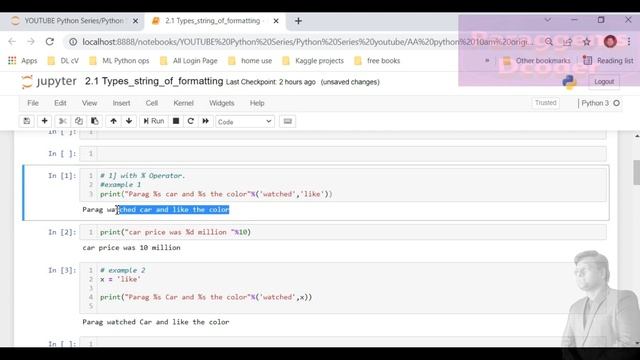Click the Trusted notebook indicator
640x360 pixels.
(546, 103)
